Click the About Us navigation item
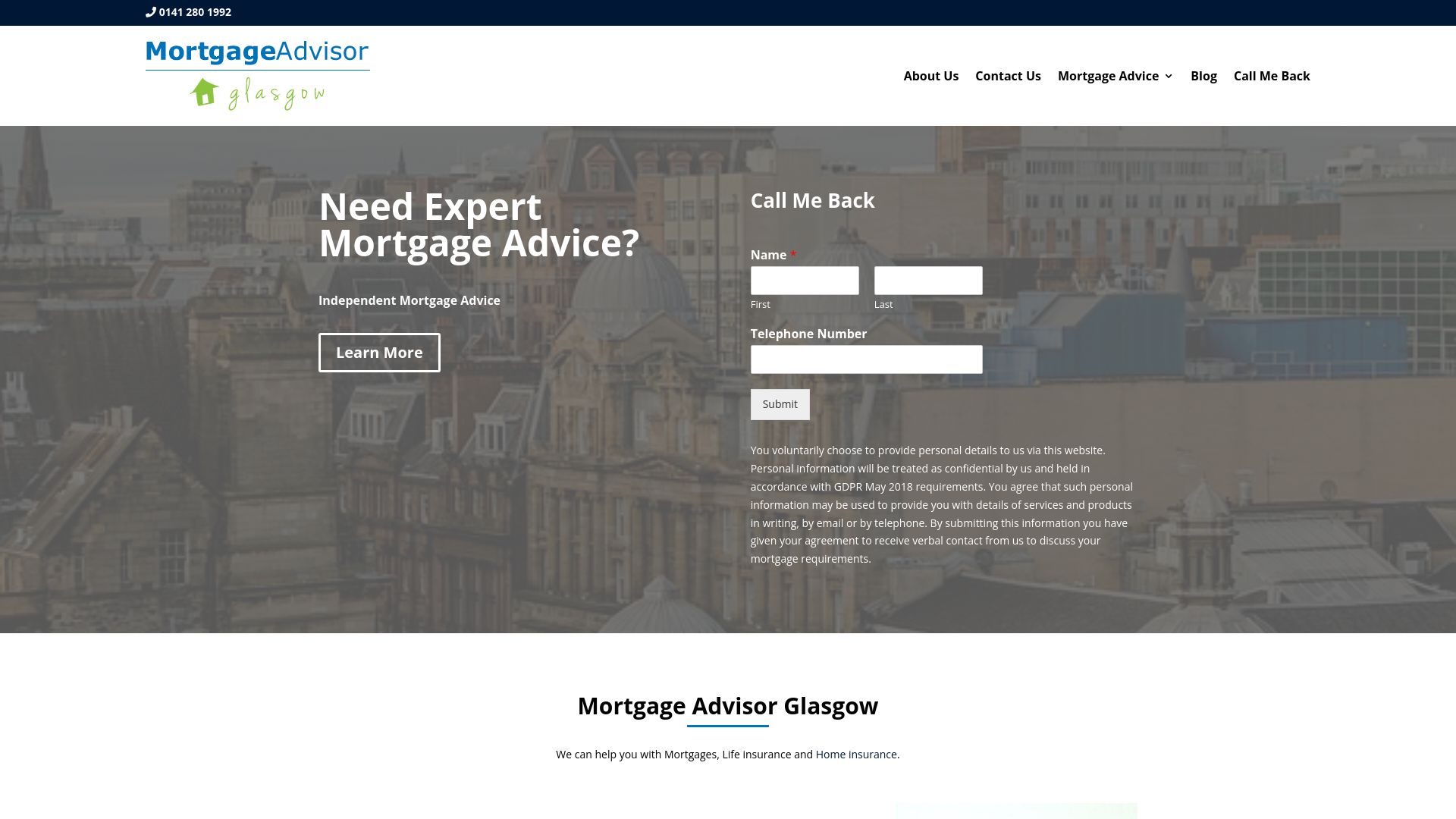The image size is (1456, 819). (x=931, y=75)
